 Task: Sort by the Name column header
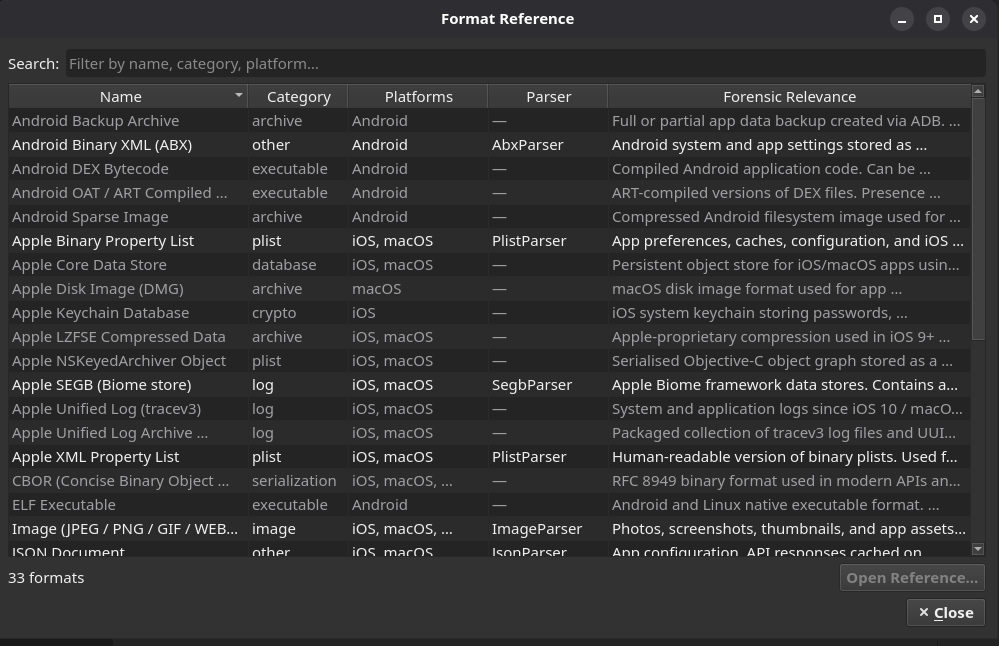click(x=128, y=97)
